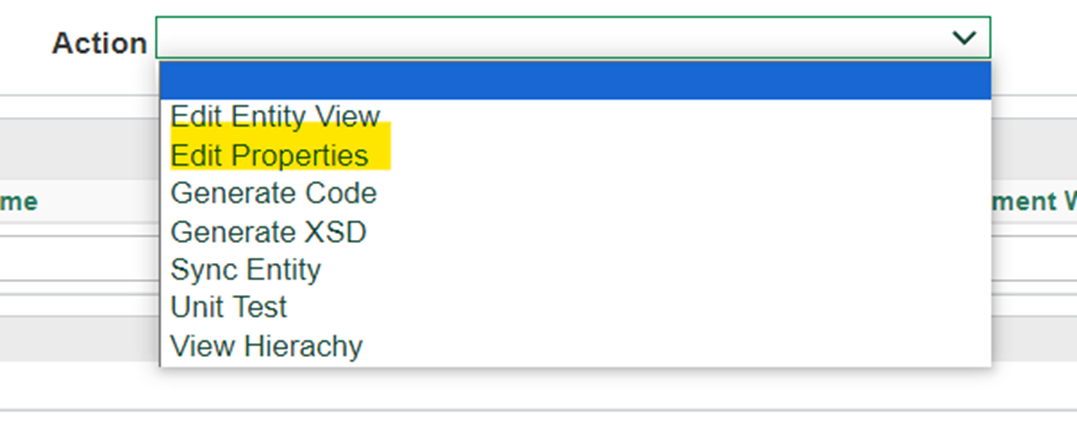Image resolution: width=1077 pixels, height=424 pixels.
Task: Click the truncated "ment W" column header
Action: pyautogui.click(x=1033, y=202)
